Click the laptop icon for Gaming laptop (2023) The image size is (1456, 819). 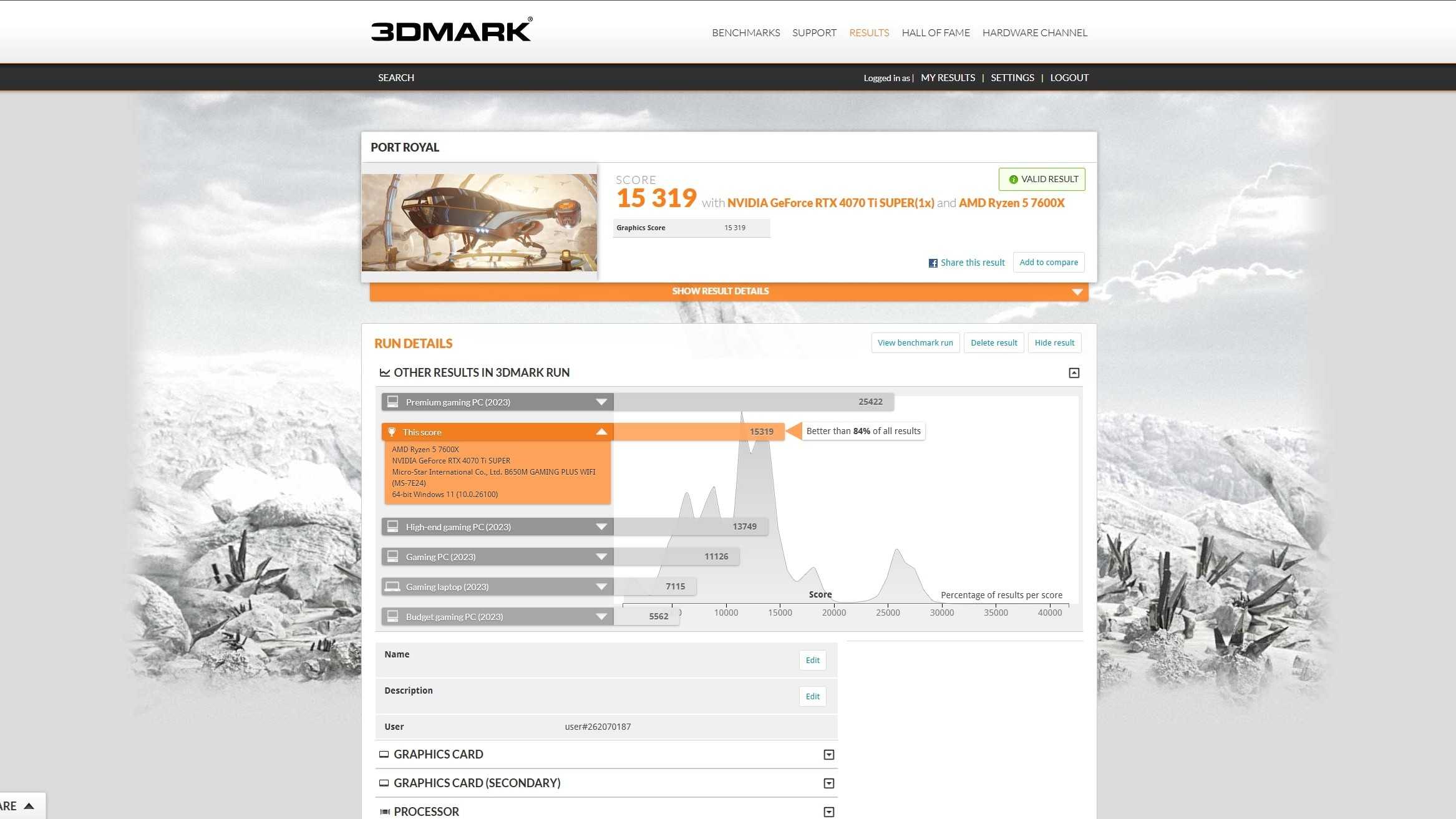[x=392, y=586]
